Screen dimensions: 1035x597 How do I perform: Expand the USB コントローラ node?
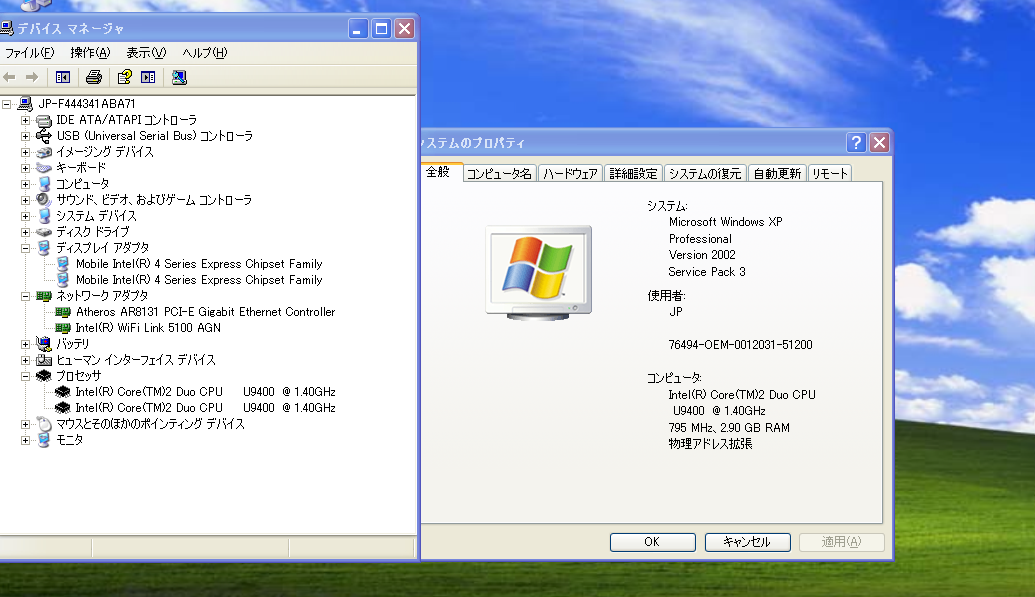coord(25,136)
